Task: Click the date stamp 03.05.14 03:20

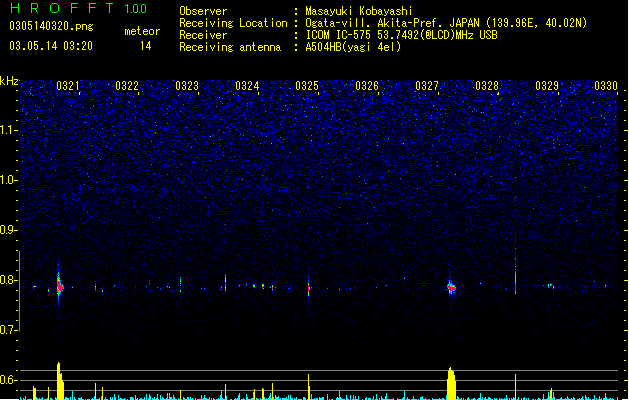Action: coord(51,46)
